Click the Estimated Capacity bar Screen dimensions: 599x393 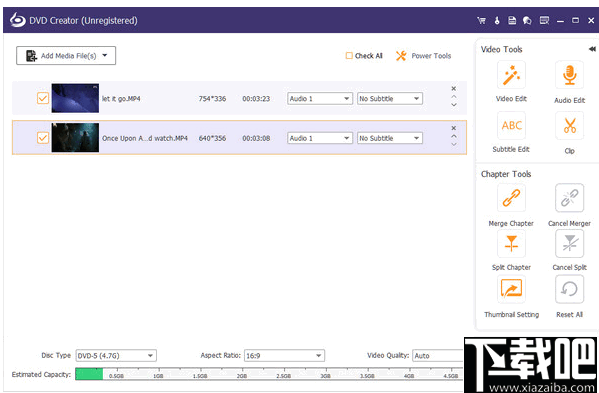[x=269, y=374]
